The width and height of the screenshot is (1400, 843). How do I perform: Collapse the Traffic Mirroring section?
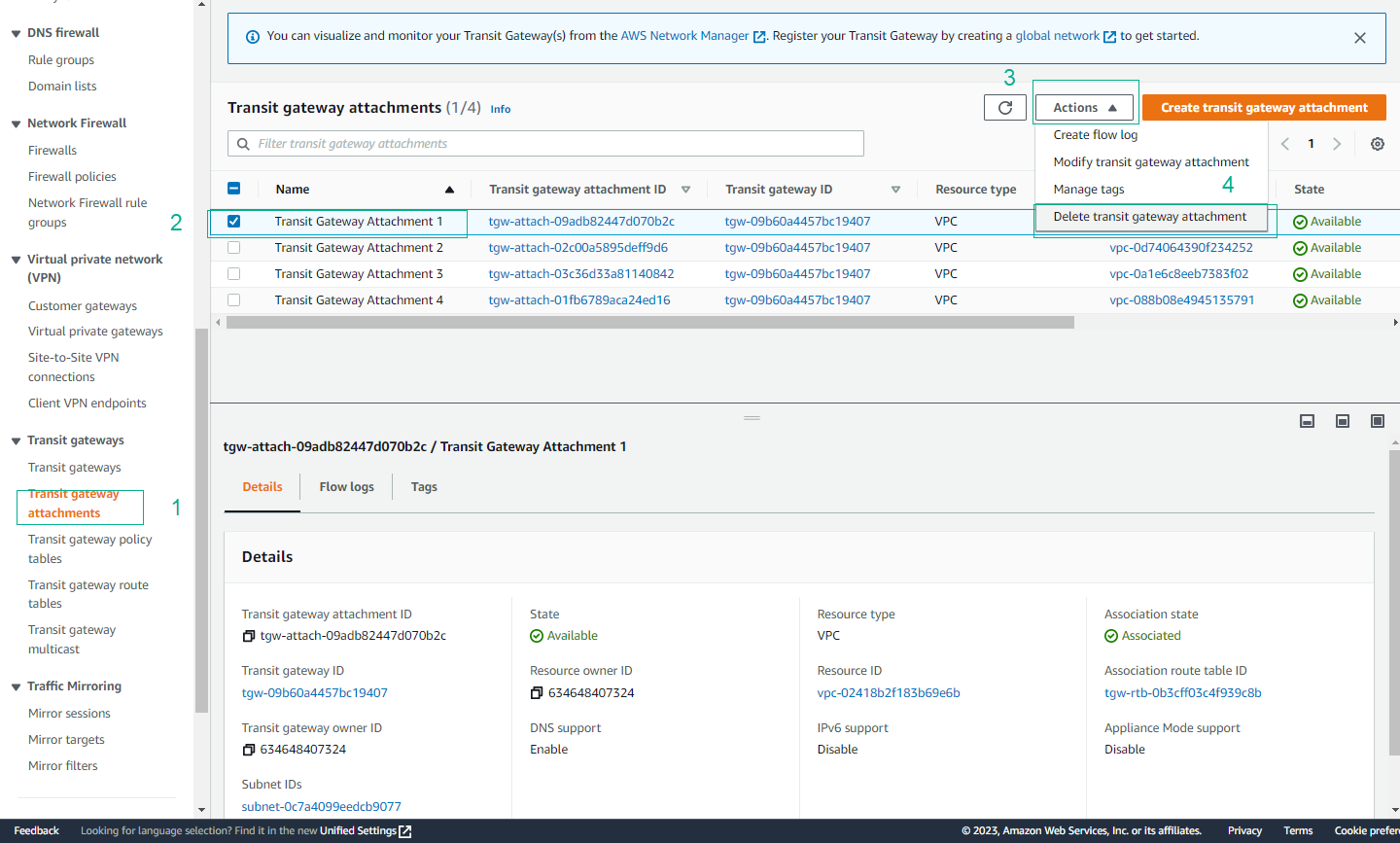click(16, 686)
